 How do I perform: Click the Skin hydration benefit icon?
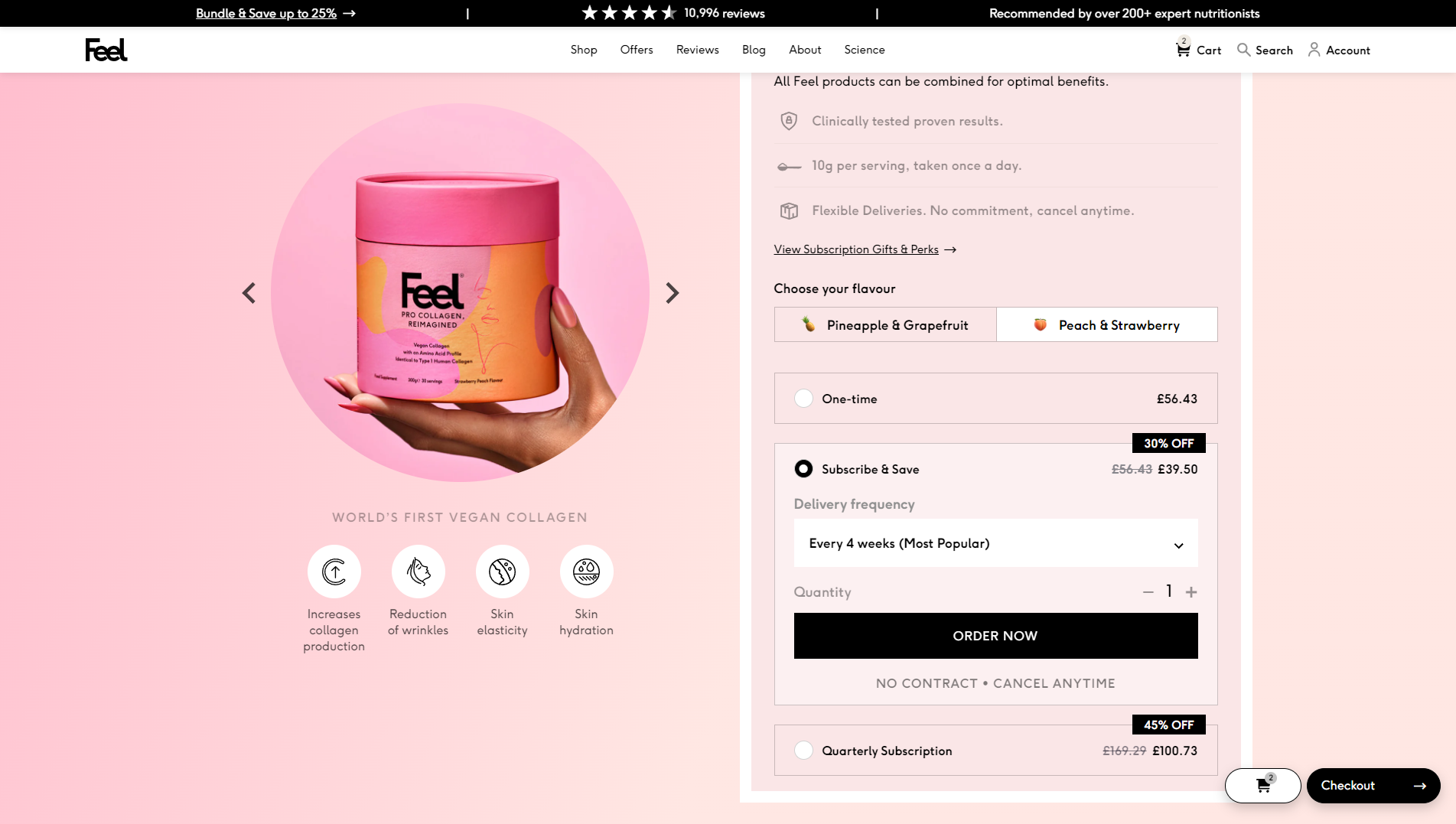pos(586,572)
